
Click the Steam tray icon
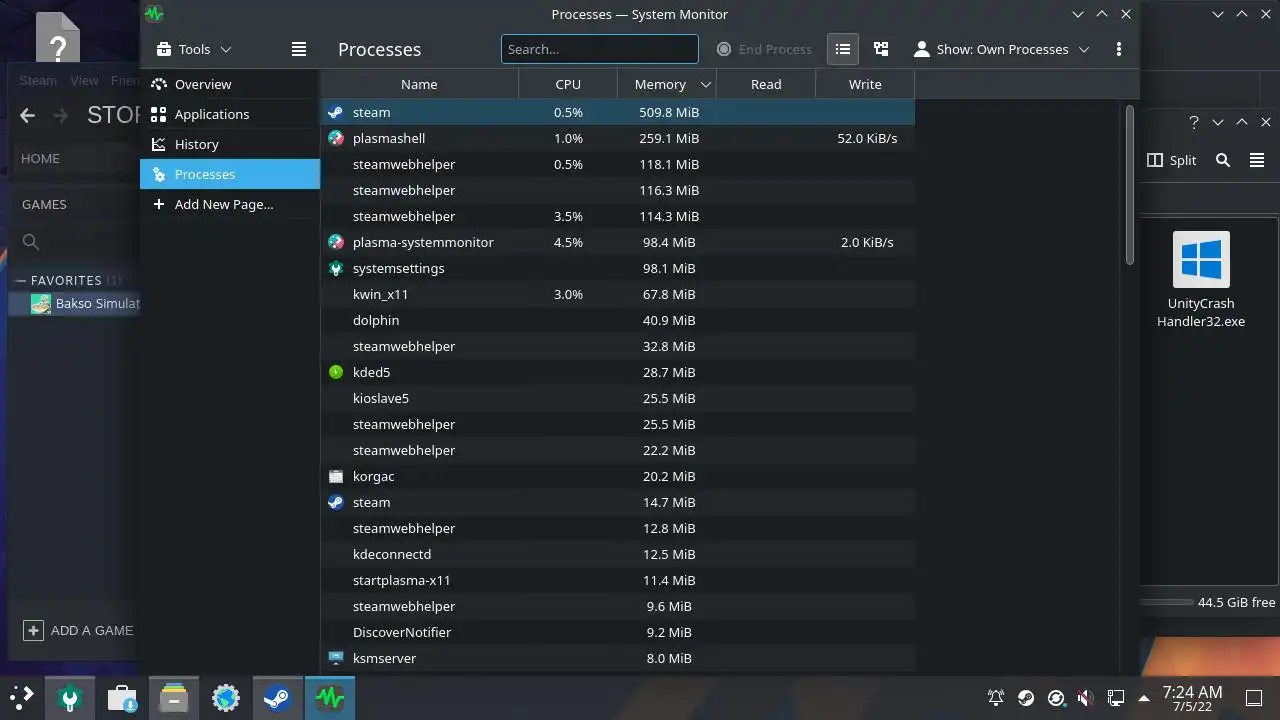tap(1026, 698)
